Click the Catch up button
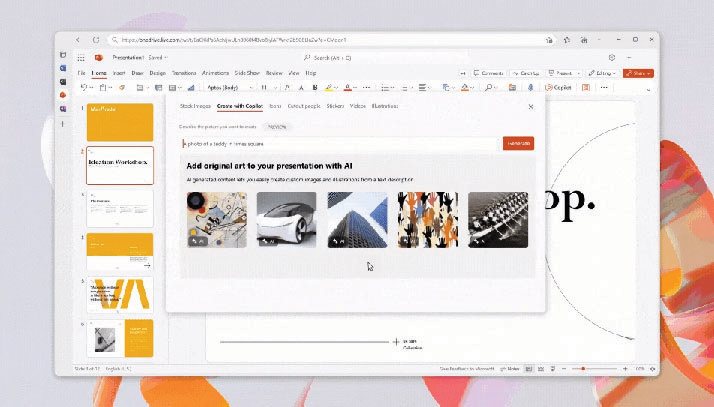The image size is (714, 407). click(529, 73)
